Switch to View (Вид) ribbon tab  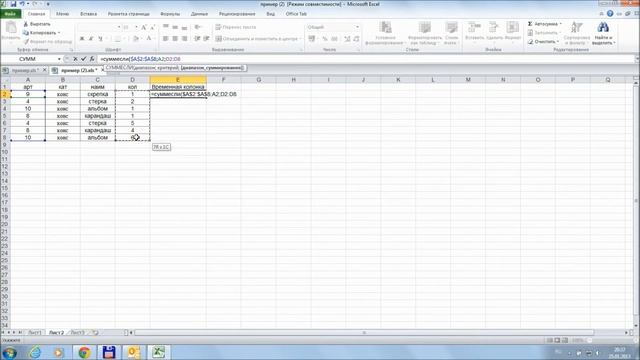(271, 14)
